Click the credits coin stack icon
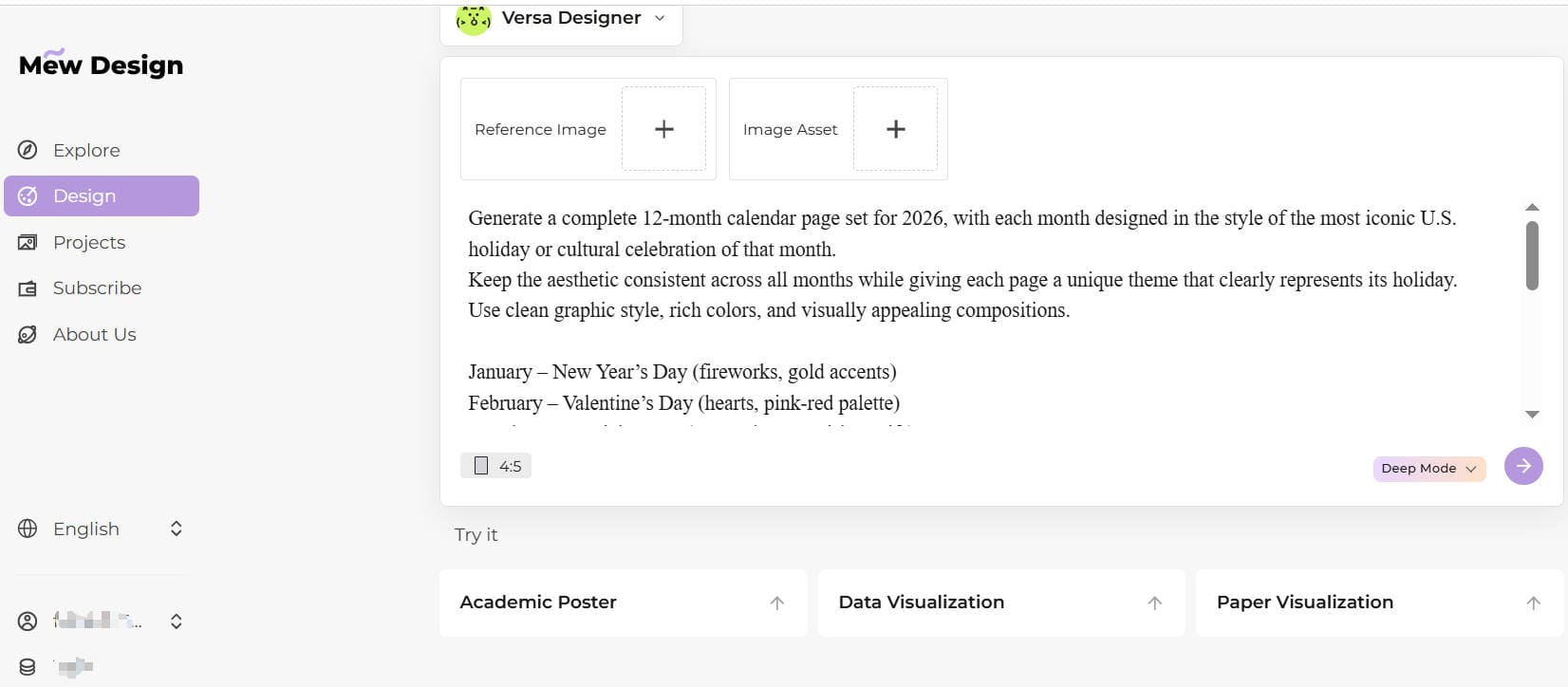The image size is (1568, 687). [x=28, y=667]
